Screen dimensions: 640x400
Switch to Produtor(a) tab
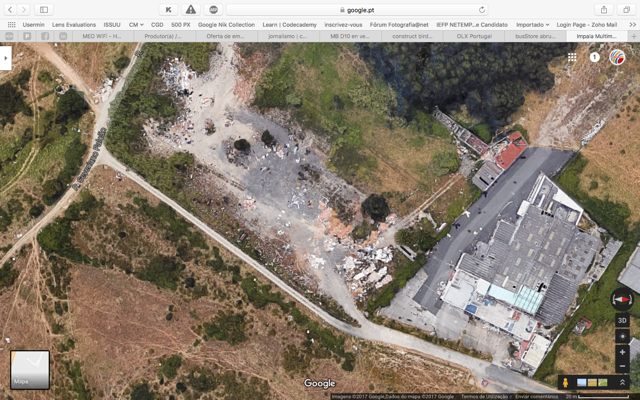click(165, 36)
